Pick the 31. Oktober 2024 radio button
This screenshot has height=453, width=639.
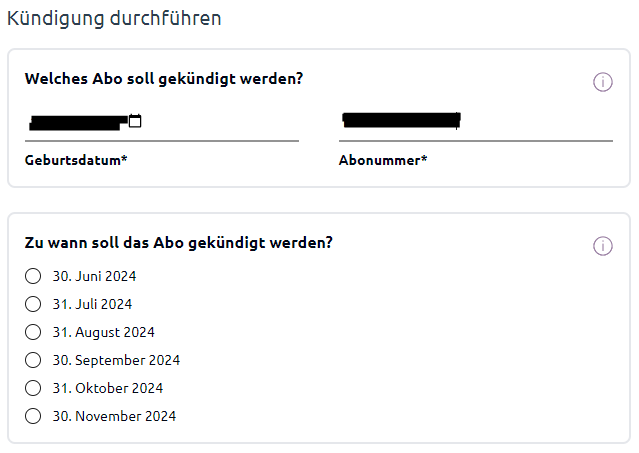tap(33, 388)
